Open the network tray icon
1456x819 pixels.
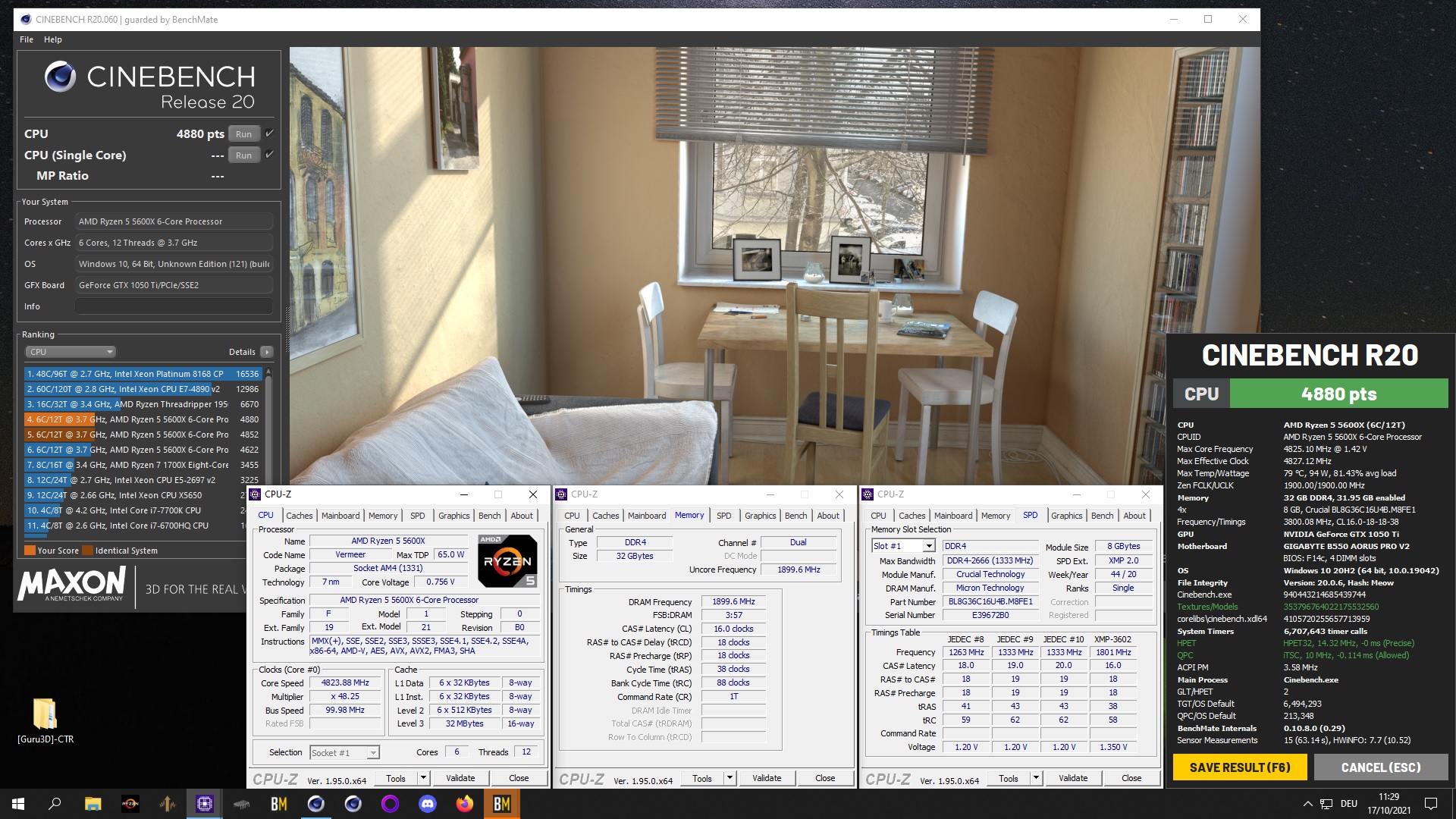pyautogui.click(x=1326, y=804)
